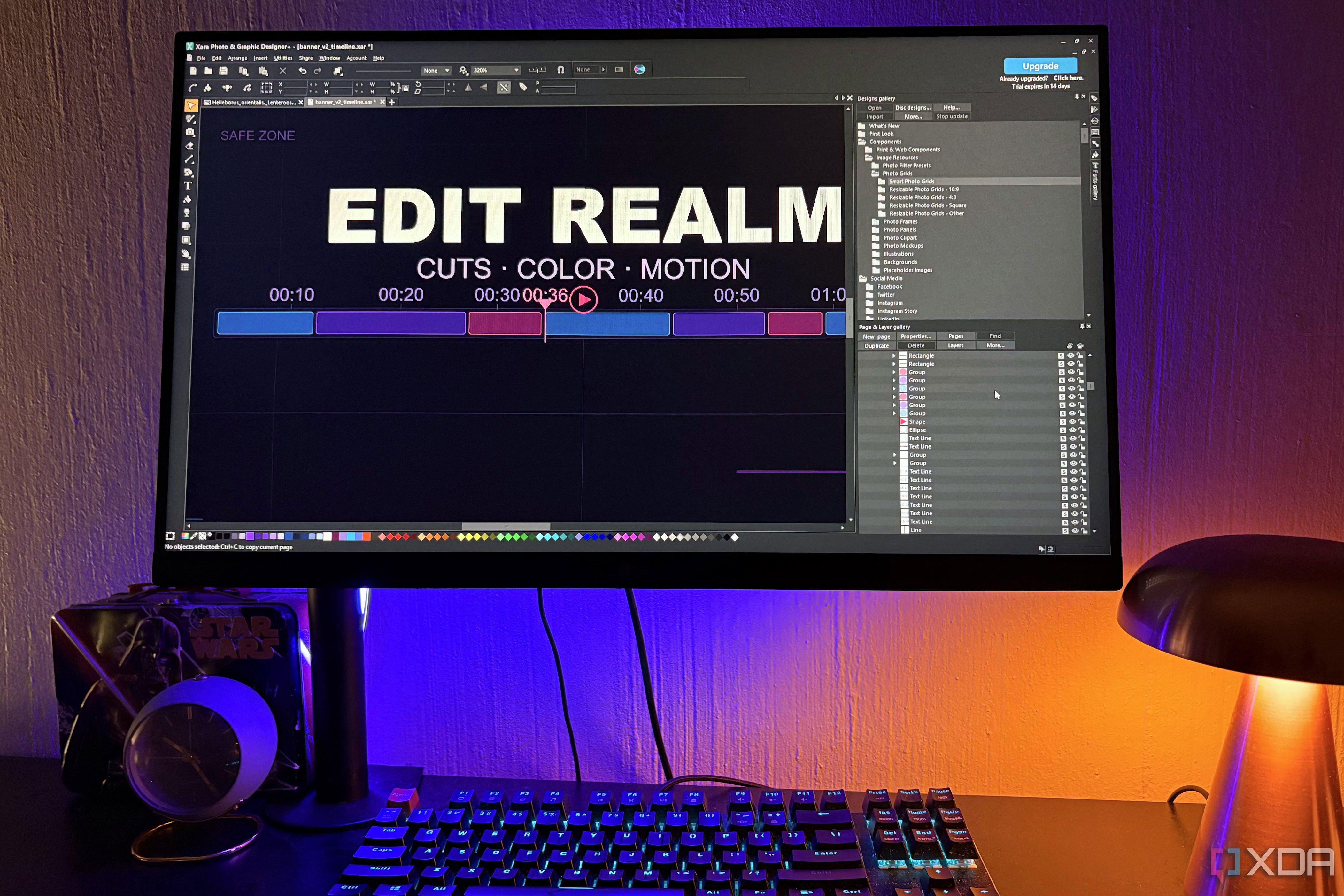
Task: Click the Undo arrow in top toolbar
Action: pyautogui.click(x=302, y=71)
